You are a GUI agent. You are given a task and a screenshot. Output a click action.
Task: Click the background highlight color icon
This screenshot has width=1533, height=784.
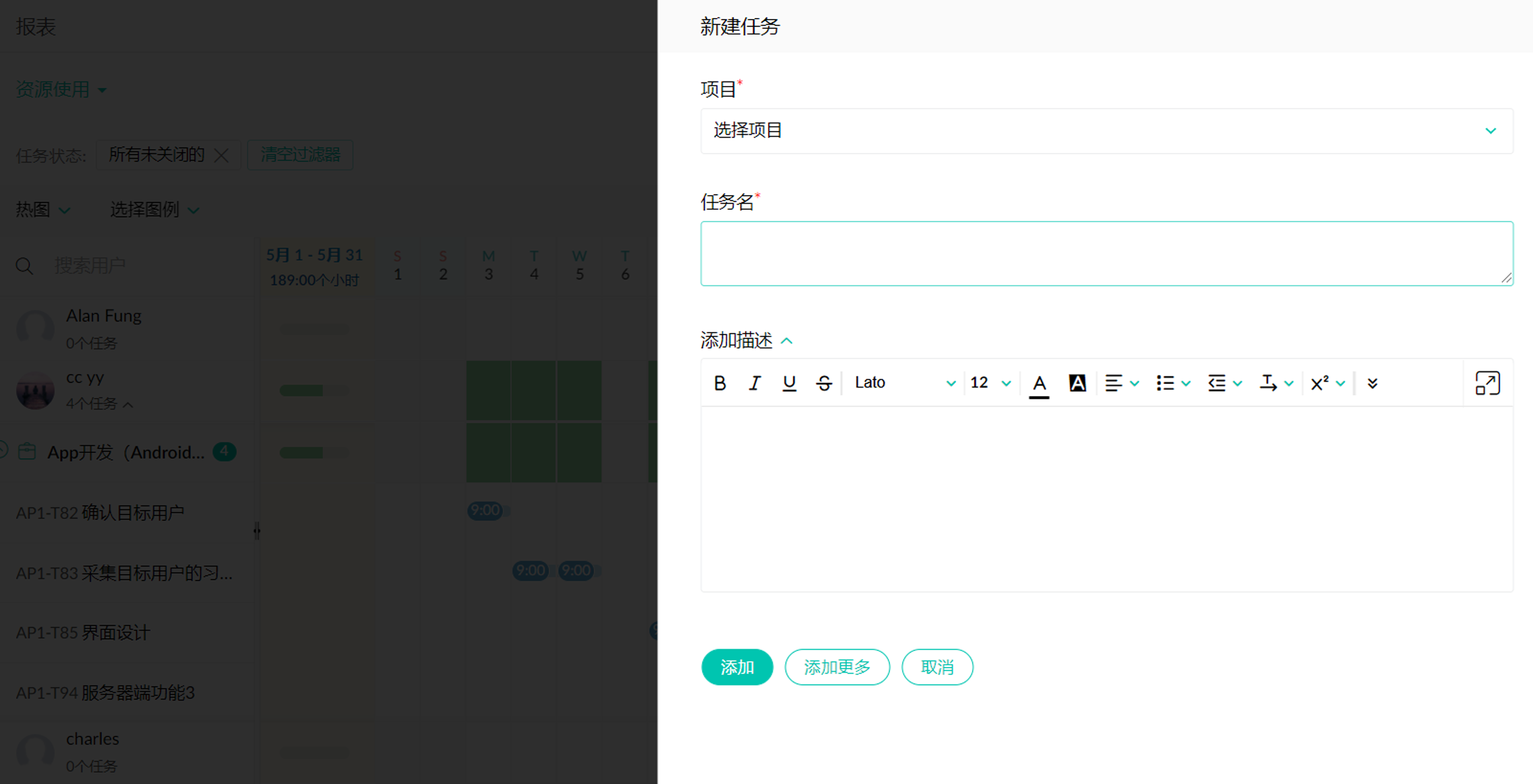tap(1077, 383)
